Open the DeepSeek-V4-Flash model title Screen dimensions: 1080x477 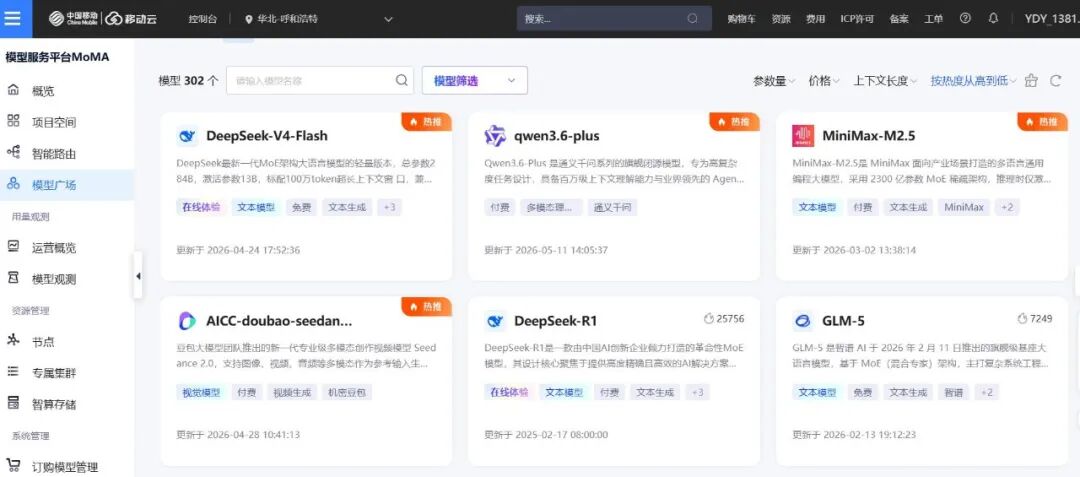[x=267, y=136]
